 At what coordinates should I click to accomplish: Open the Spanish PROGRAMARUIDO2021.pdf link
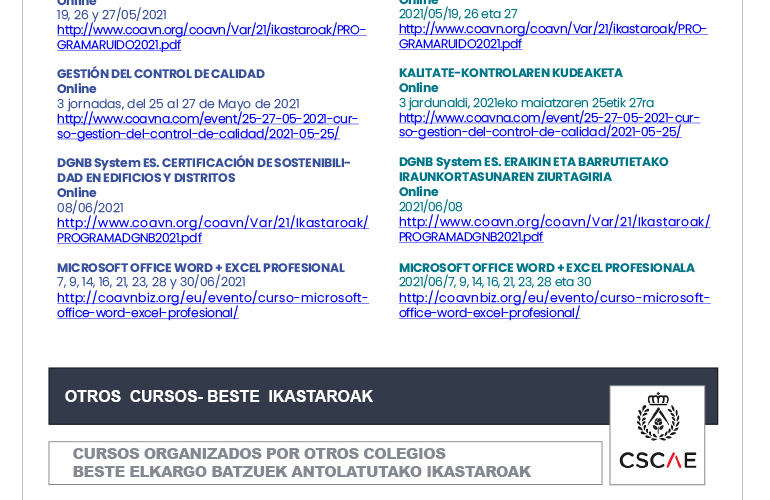coord(211,37)
